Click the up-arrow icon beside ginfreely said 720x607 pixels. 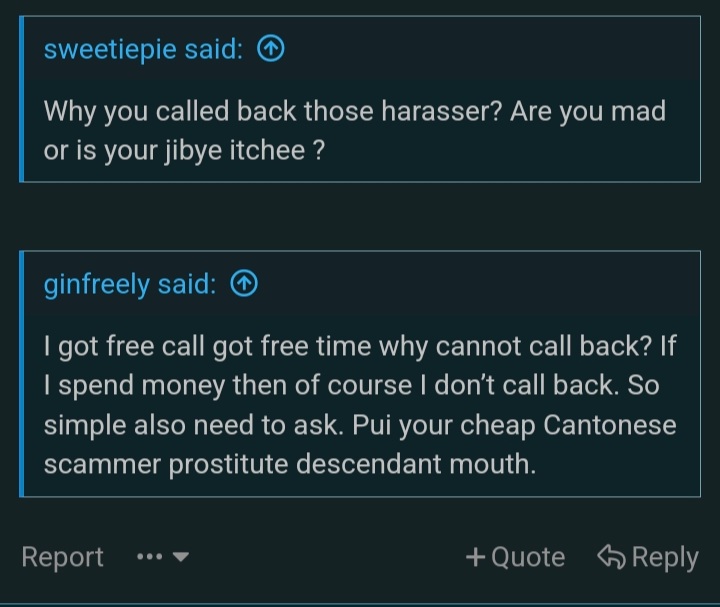tap(244, 285)
